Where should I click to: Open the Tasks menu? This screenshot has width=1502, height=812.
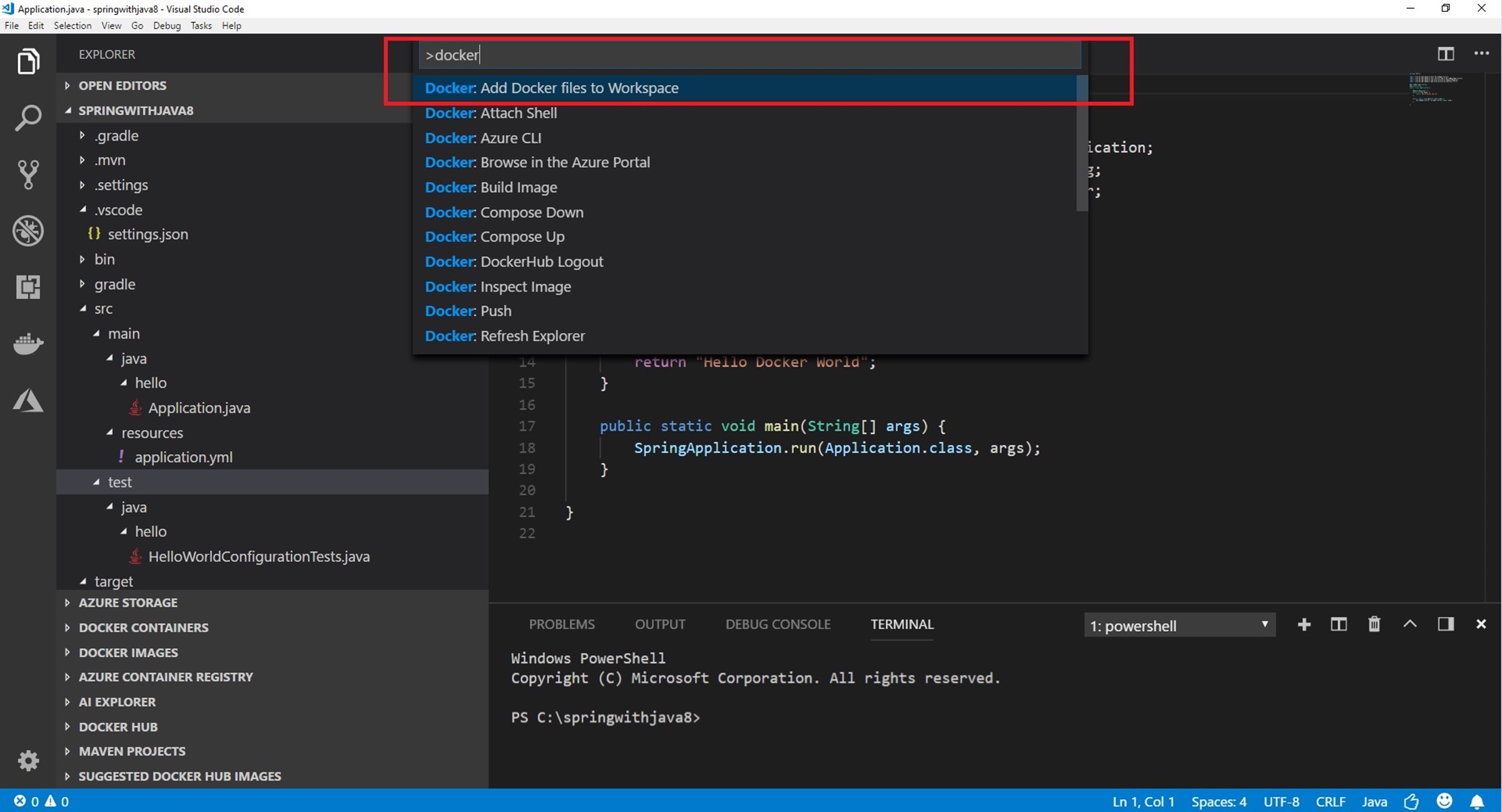[201, 26]
